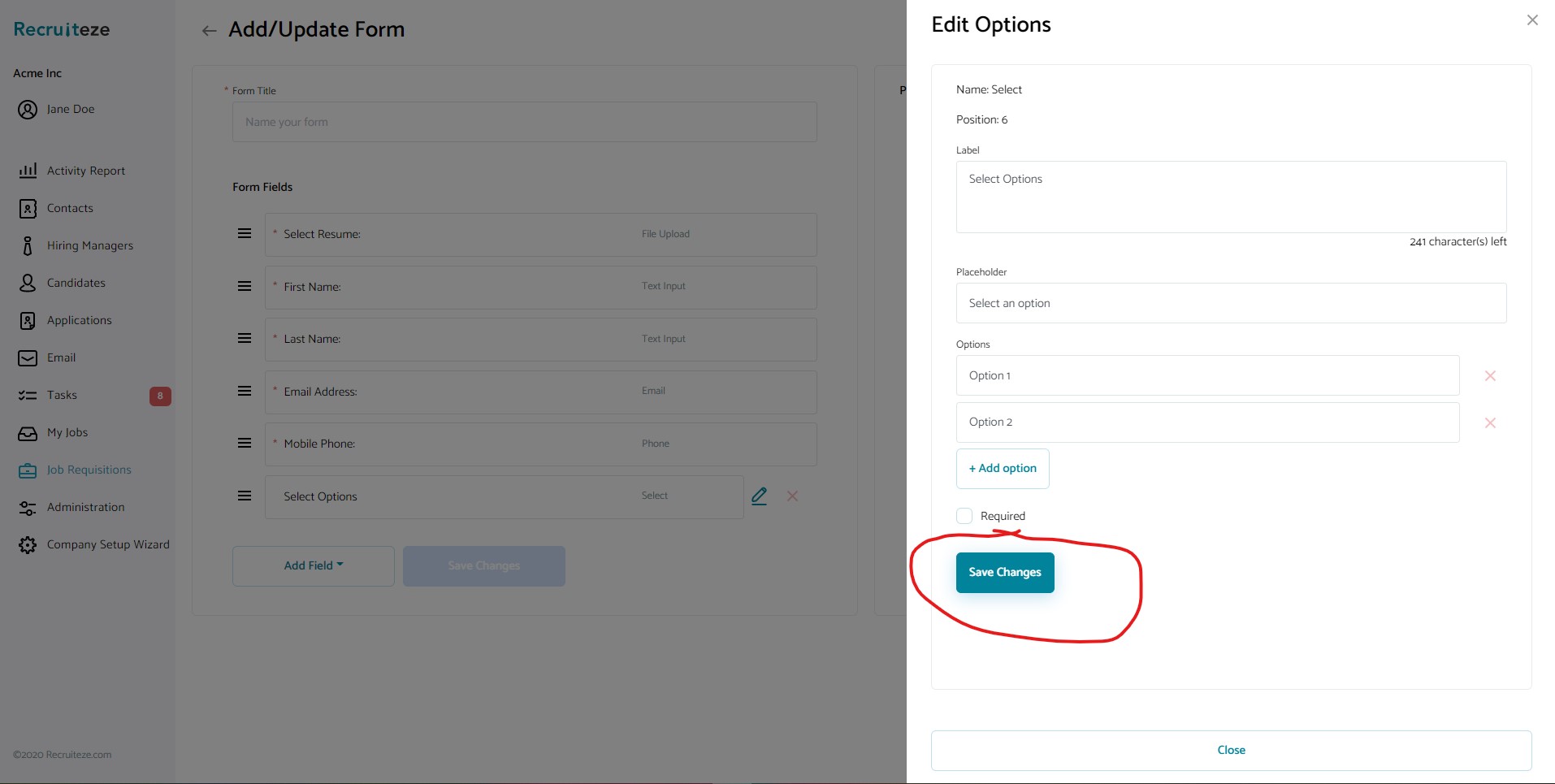Enable the Required checkbox
The width and height of the screenshot is (1555, 784).
pyautogui.click(x=964, y=516)
